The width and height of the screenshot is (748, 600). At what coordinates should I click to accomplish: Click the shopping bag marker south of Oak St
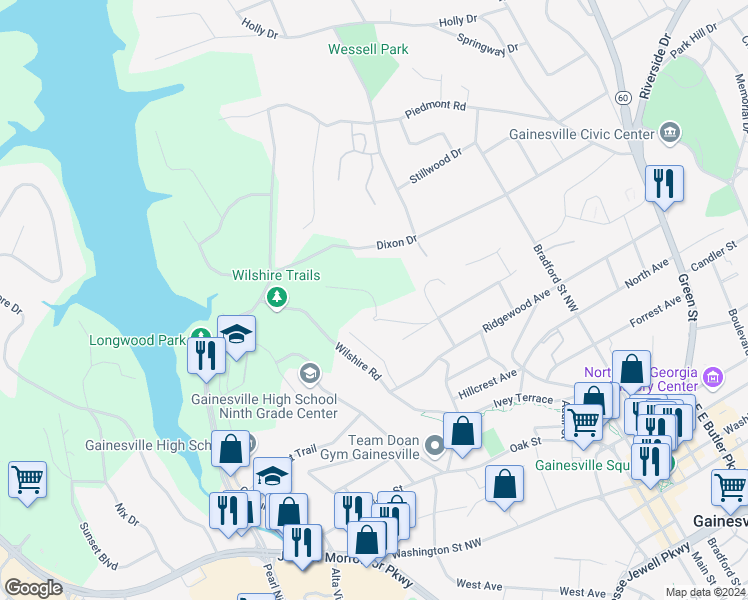[x=504, y=484]
